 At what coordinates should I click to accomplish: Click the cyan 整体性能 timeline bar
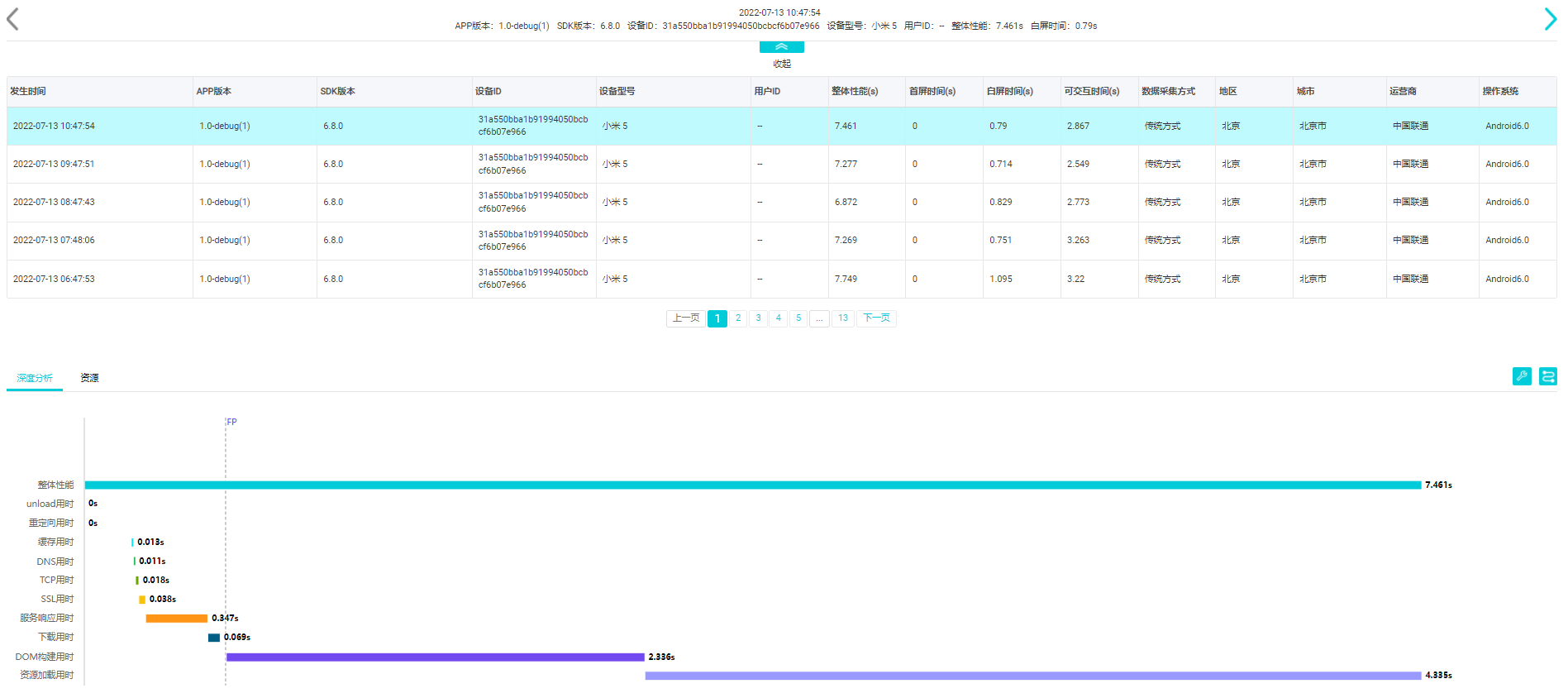(x=752, y=485)
